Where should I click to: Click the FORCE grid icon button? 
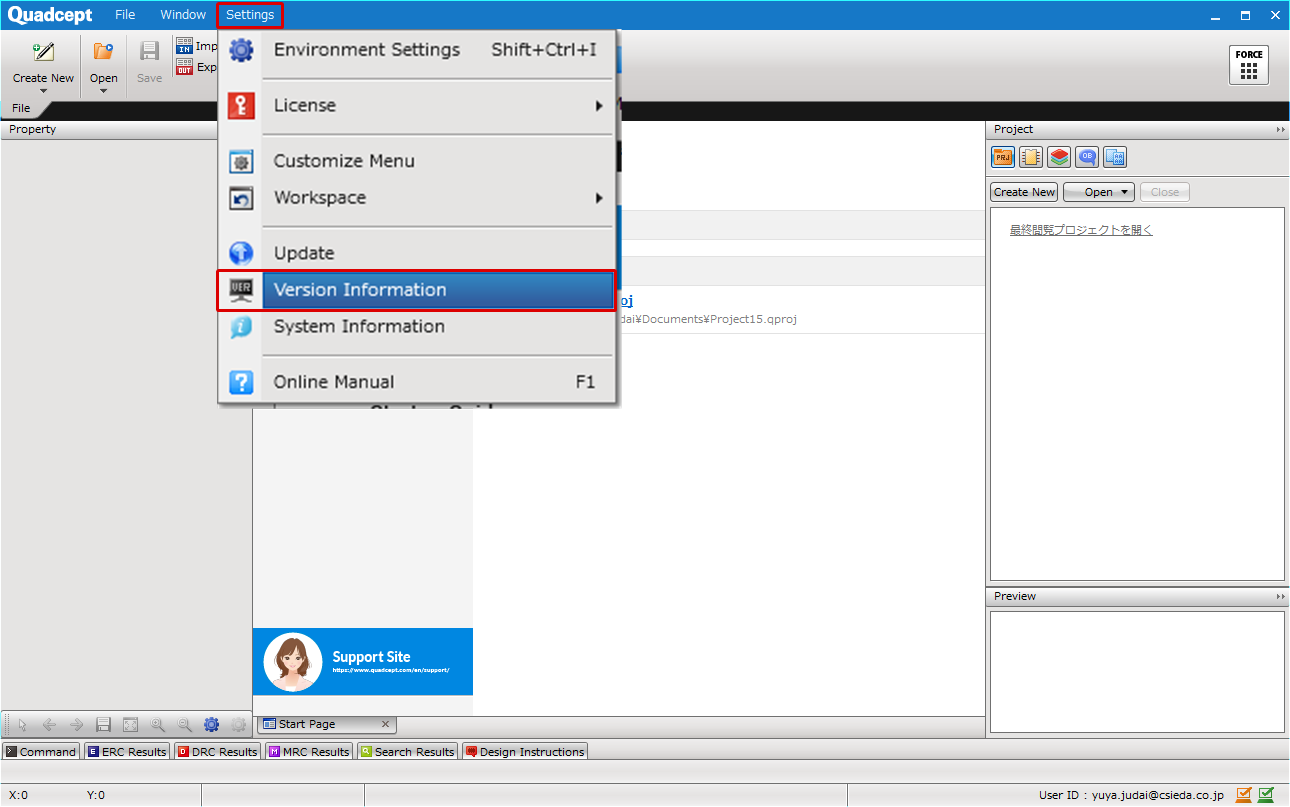click(1248, 65)
